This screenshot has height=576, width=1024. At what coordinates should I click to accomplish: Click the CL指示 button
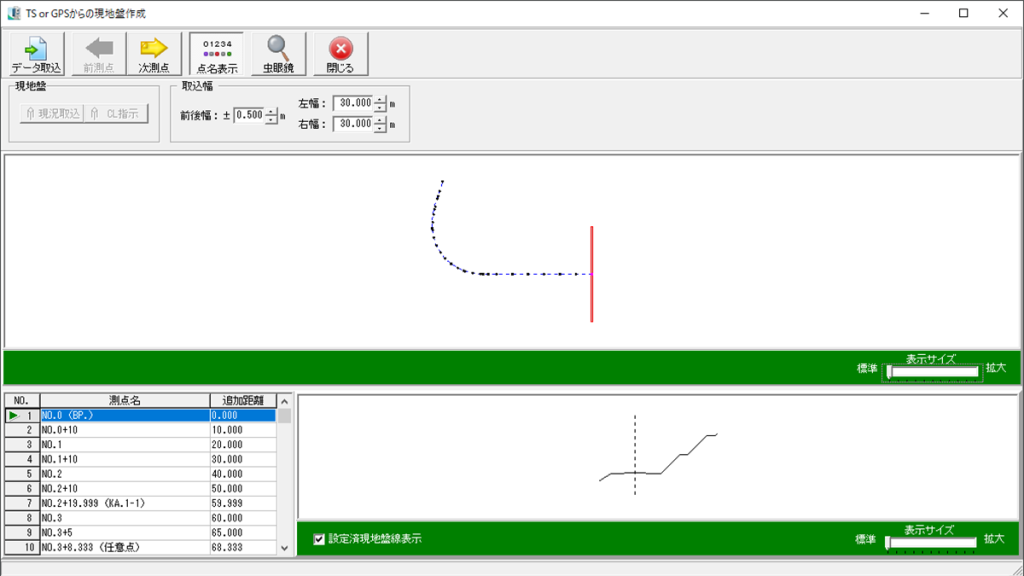click(x=117, y=113)
